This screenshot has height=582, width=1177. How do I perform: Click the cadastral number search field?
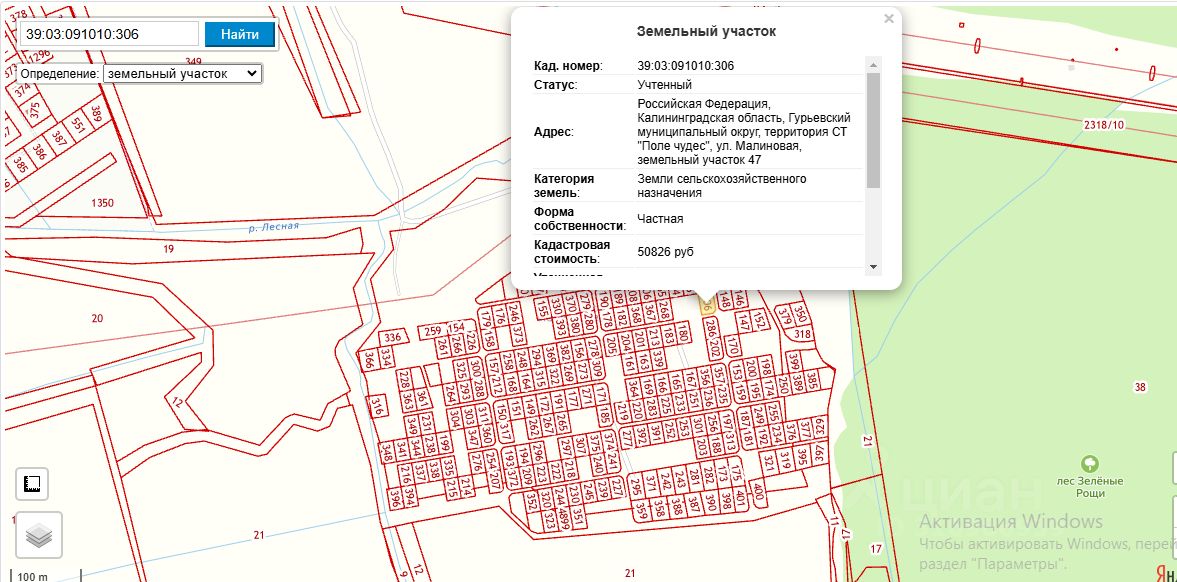tap(108, 34)
